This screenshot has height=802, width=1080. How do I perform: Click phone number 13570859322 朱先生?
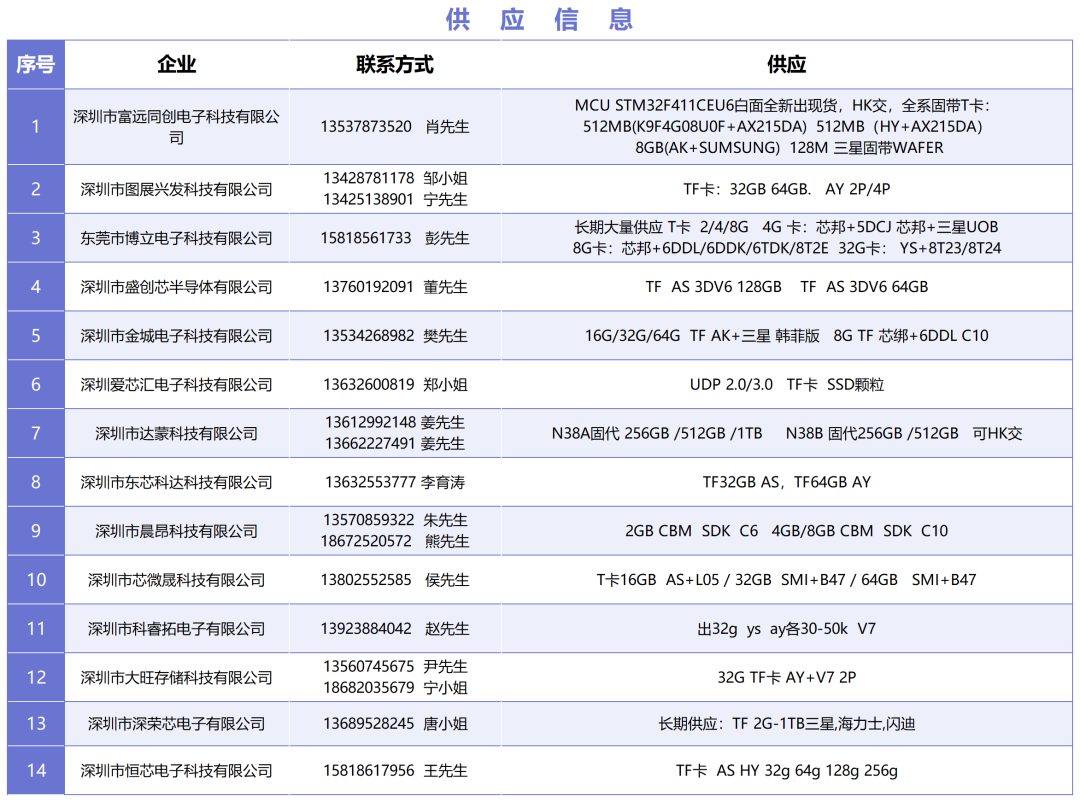click(x=395, y=520)
